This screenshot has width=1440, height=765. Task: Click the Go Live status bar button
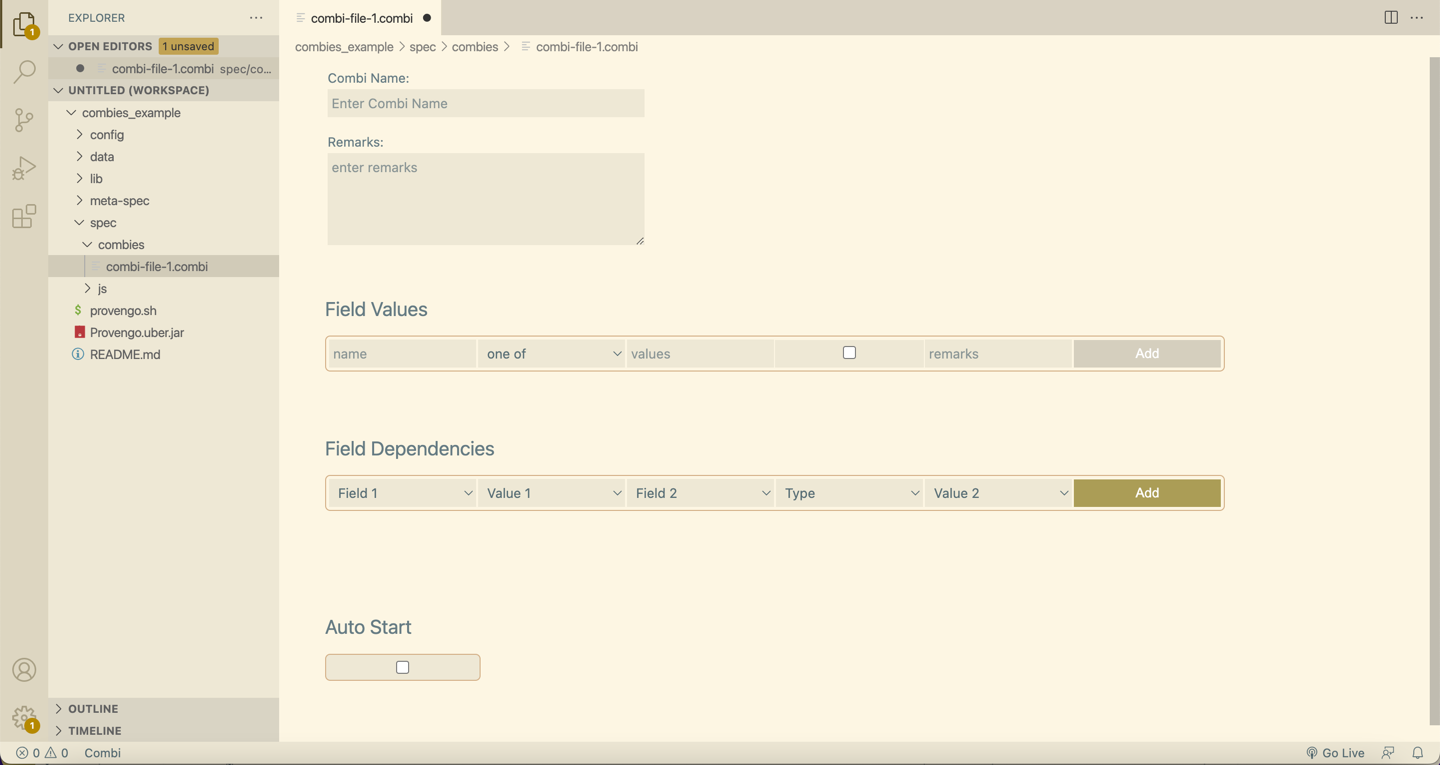(x=1335, y=753)
